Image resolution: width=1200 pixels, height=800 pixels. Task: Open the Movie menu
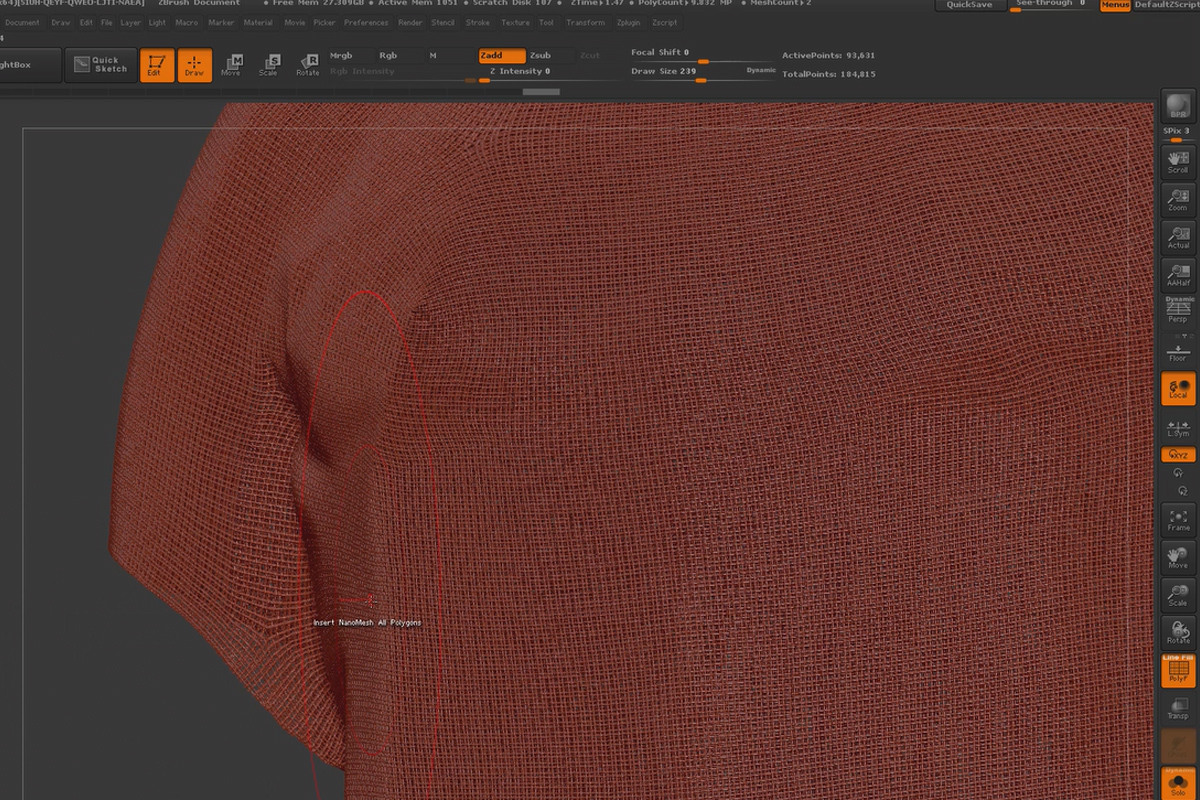pos(295,22)
